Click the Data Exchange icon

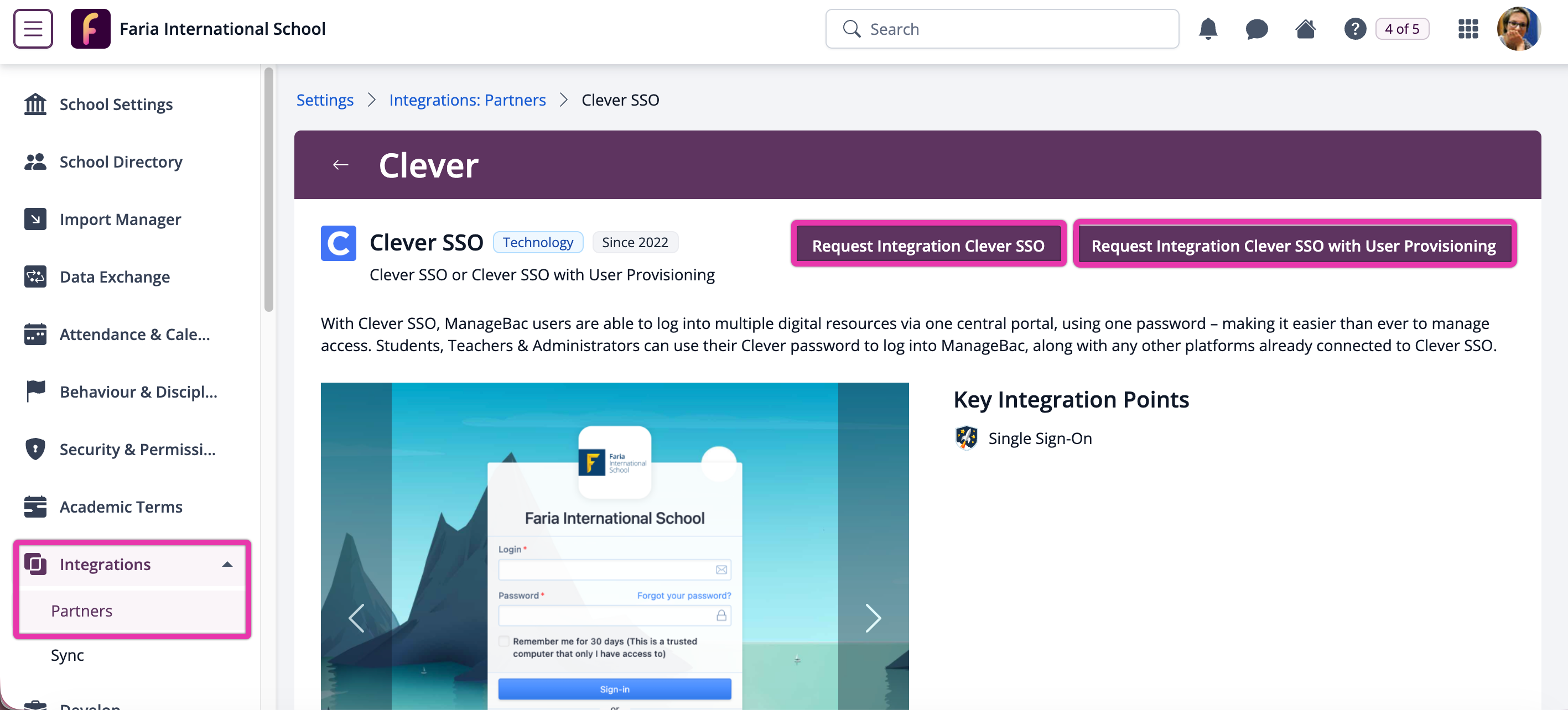tap(35, 277)
